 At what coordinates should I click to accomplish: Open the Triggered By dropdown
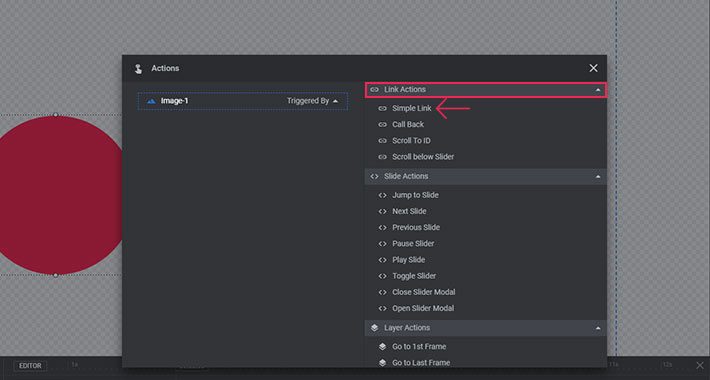312,101
